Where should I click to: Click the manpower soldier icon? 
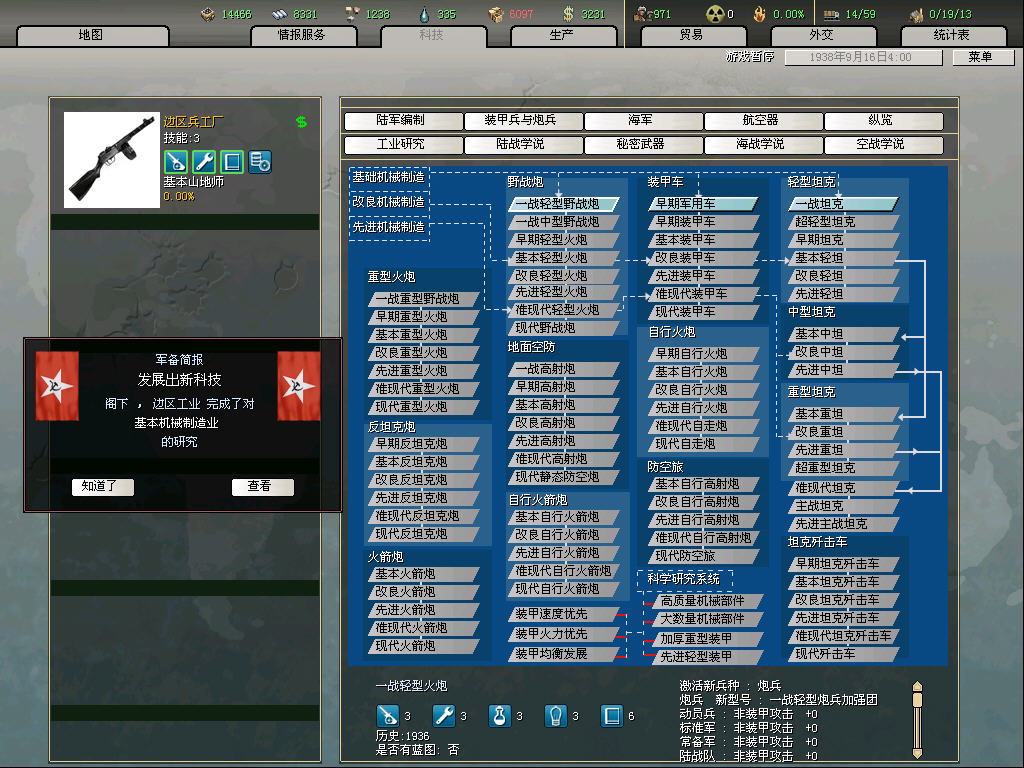click(x=644, y=14)
